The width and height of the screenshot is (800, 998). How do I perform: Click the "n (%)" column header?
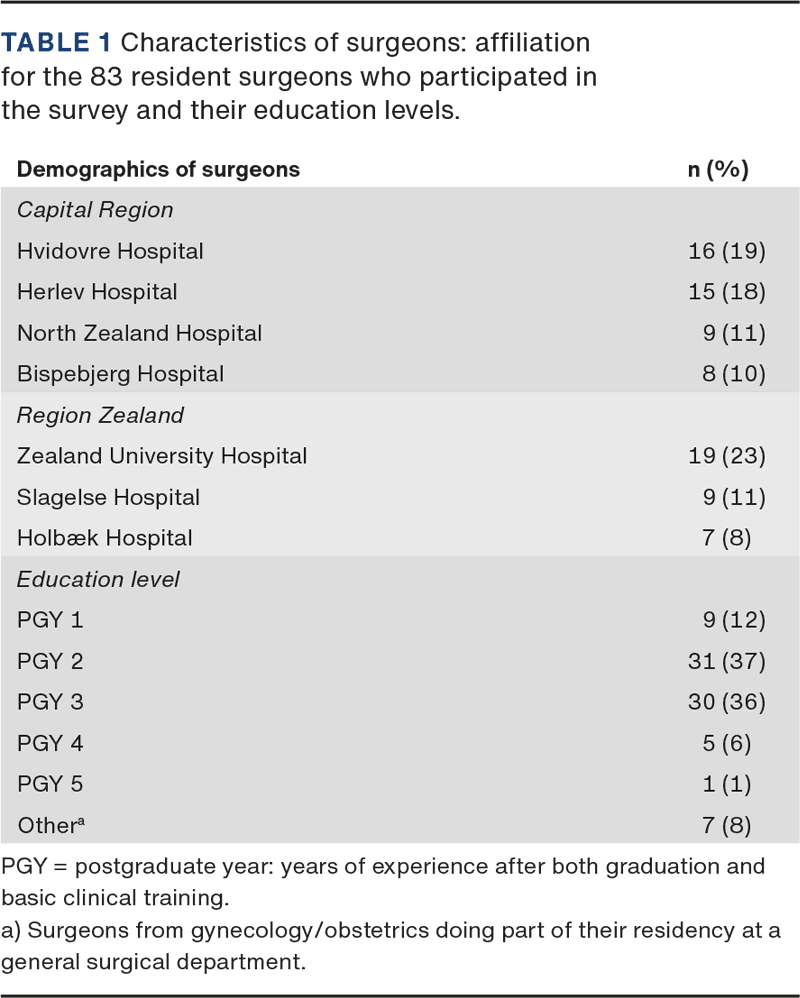(717, 169)
